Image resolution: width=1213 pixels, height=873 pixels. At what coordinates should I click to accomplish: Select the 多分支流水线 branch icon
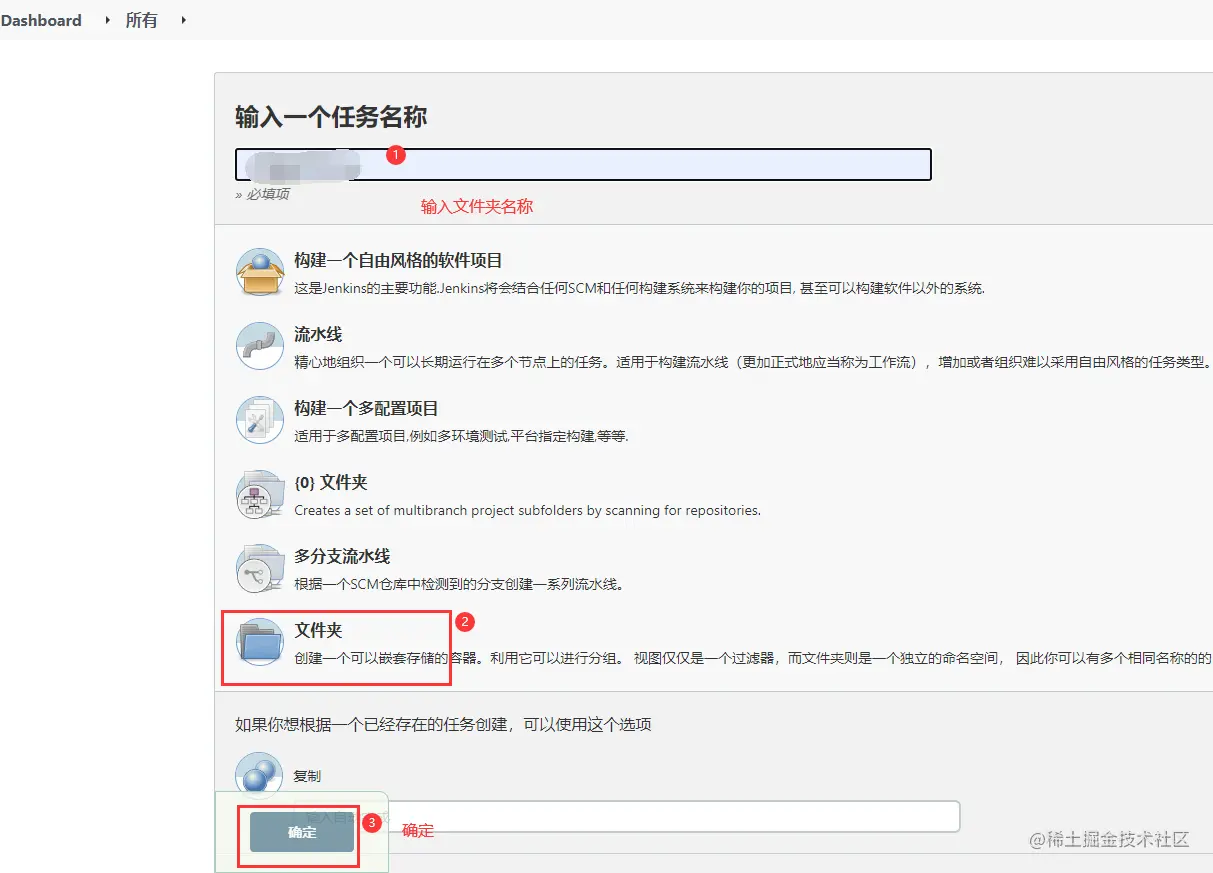pos(259,568)
